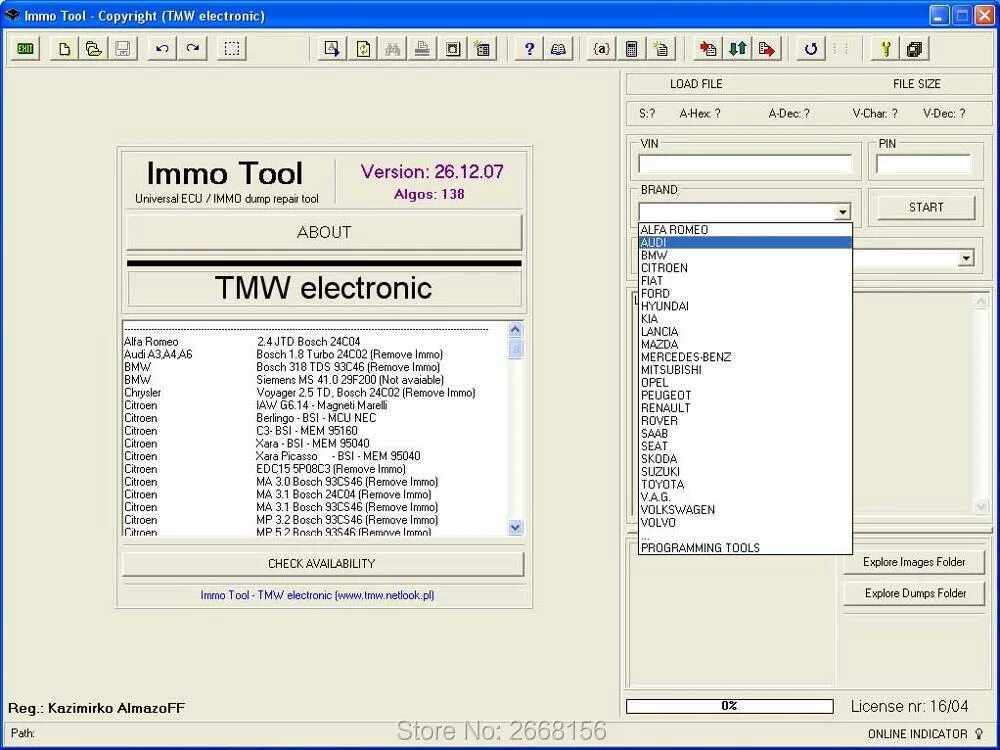
Task: Click the document-with-arrow import icon
Action: tap(332, 48)
